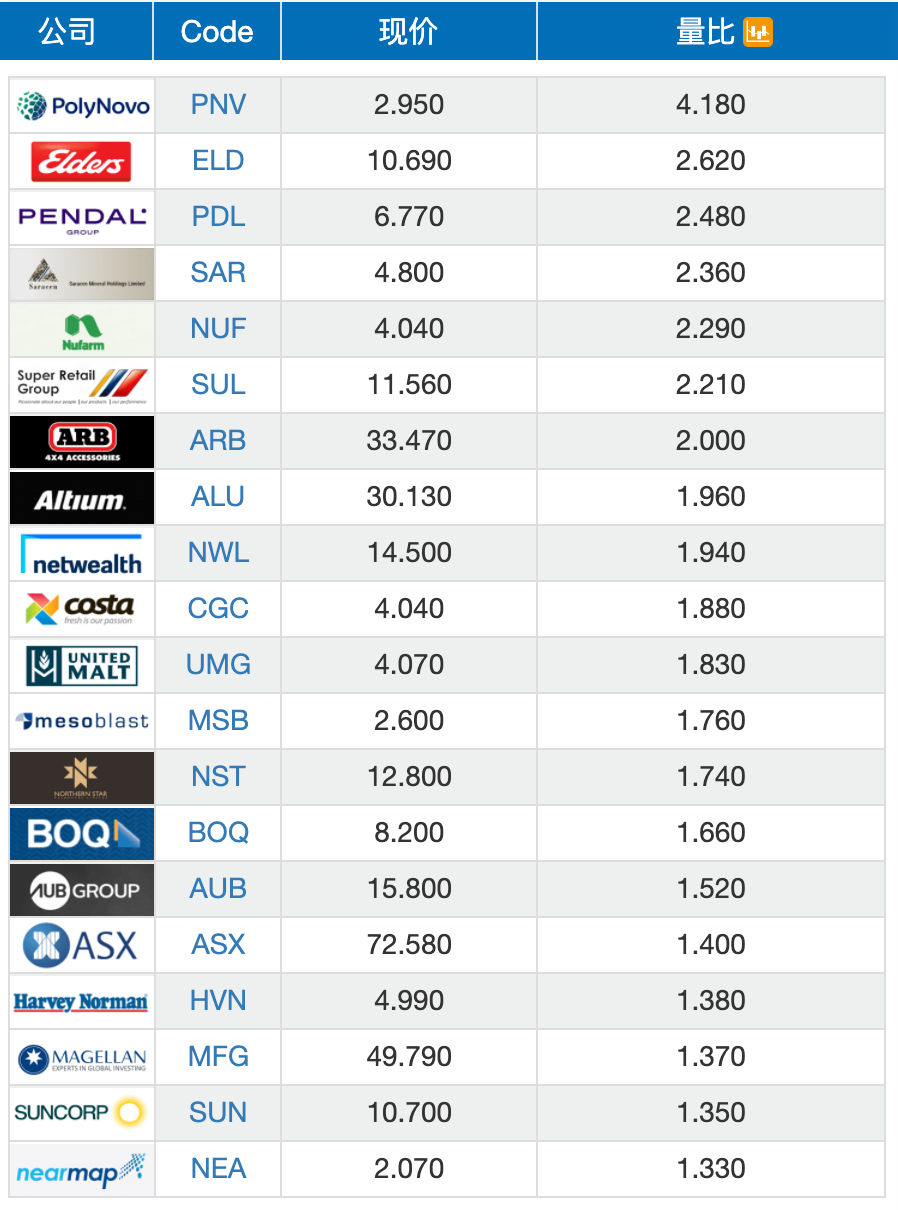Screen dimensions: 898x1210
Task: Click the UMG code link
Action: pos(218,665)
